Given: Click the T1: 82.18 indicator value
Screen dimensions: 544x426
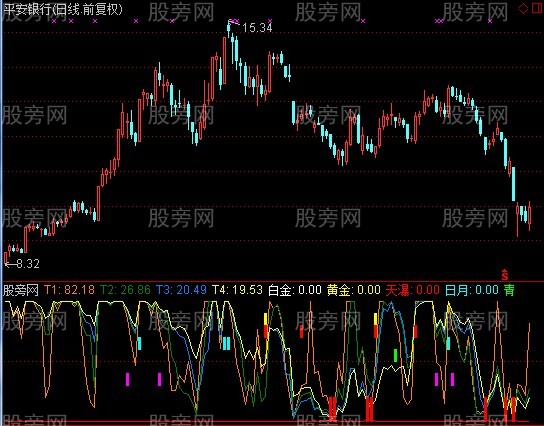Looking at the screenshot, I should [70, 290].
